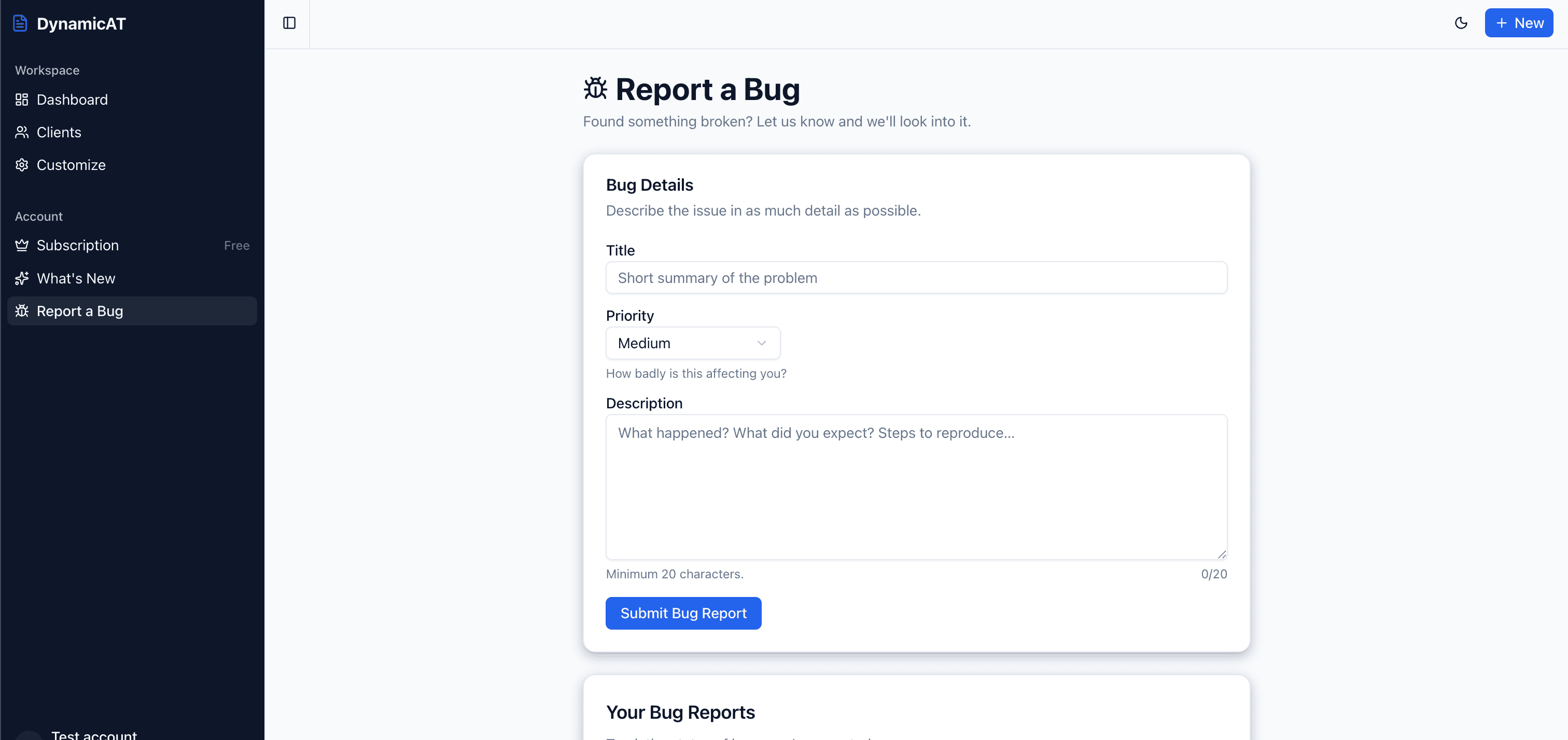1568x740 pixels.
Task: Click the Workspace section label
Action: pos(47,70)
